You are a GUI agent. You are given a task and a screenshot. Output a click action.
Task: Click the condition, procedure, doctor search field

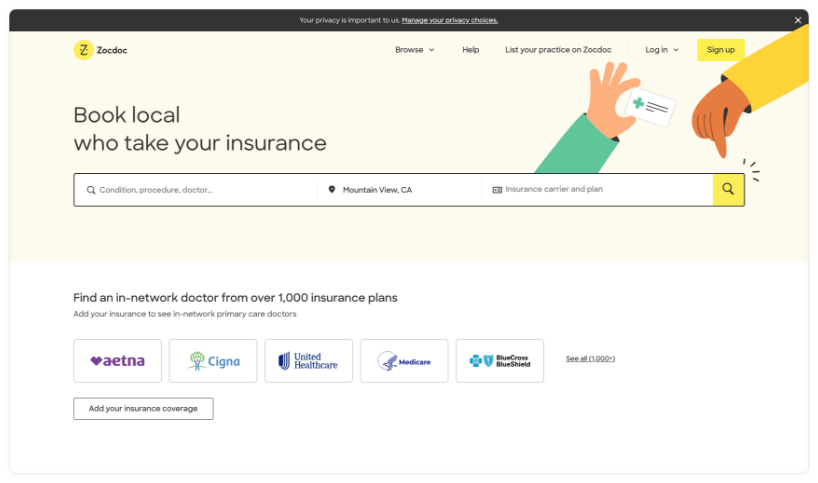point(196,190)
